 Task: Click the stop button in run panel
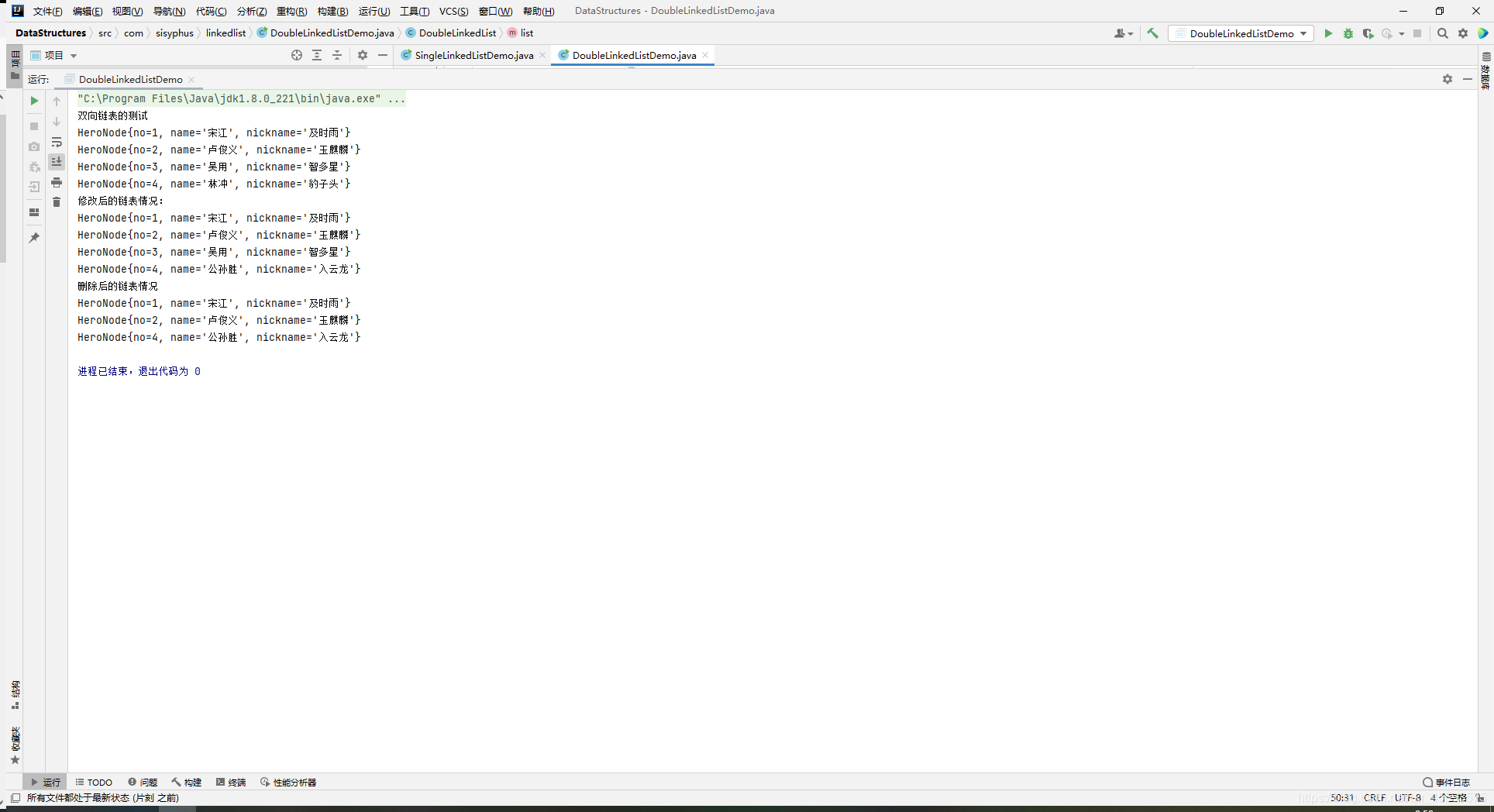[x=34, y=126]
